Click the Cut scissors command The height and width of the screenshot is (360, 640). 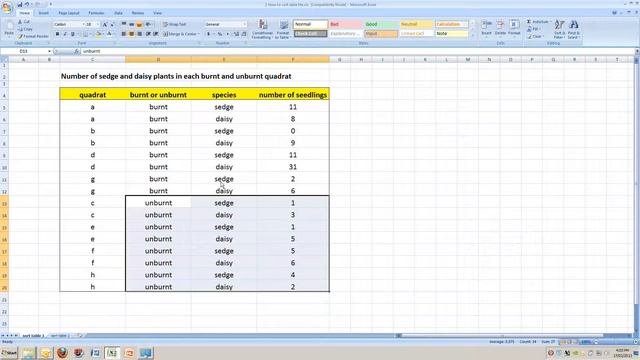coord(24,22)
